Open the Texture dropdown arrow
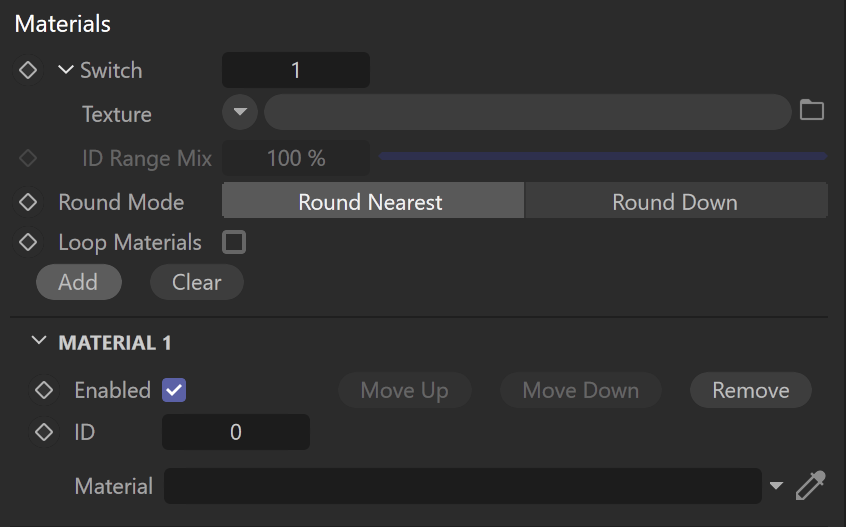This screenshot has height=527, width=846. point(240,112)
